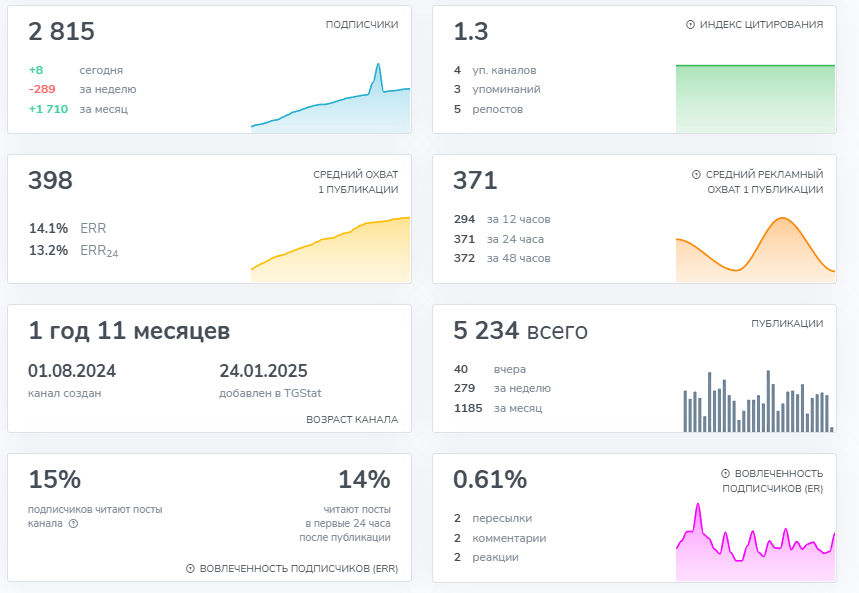Click the 1.3 citation index value
The width and height of the screenshot is (859, 593).
(x=471, y=31)
